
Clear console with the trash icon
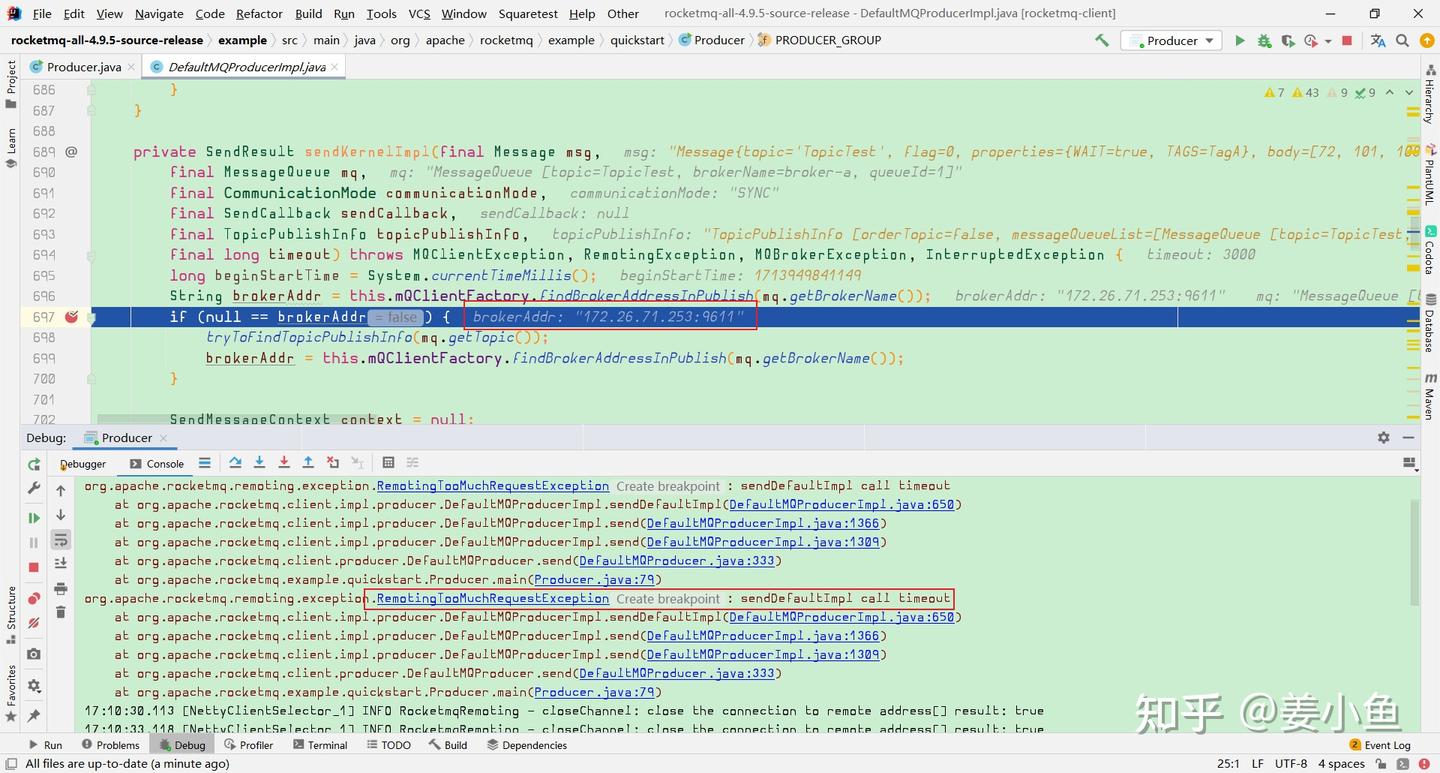61,612
